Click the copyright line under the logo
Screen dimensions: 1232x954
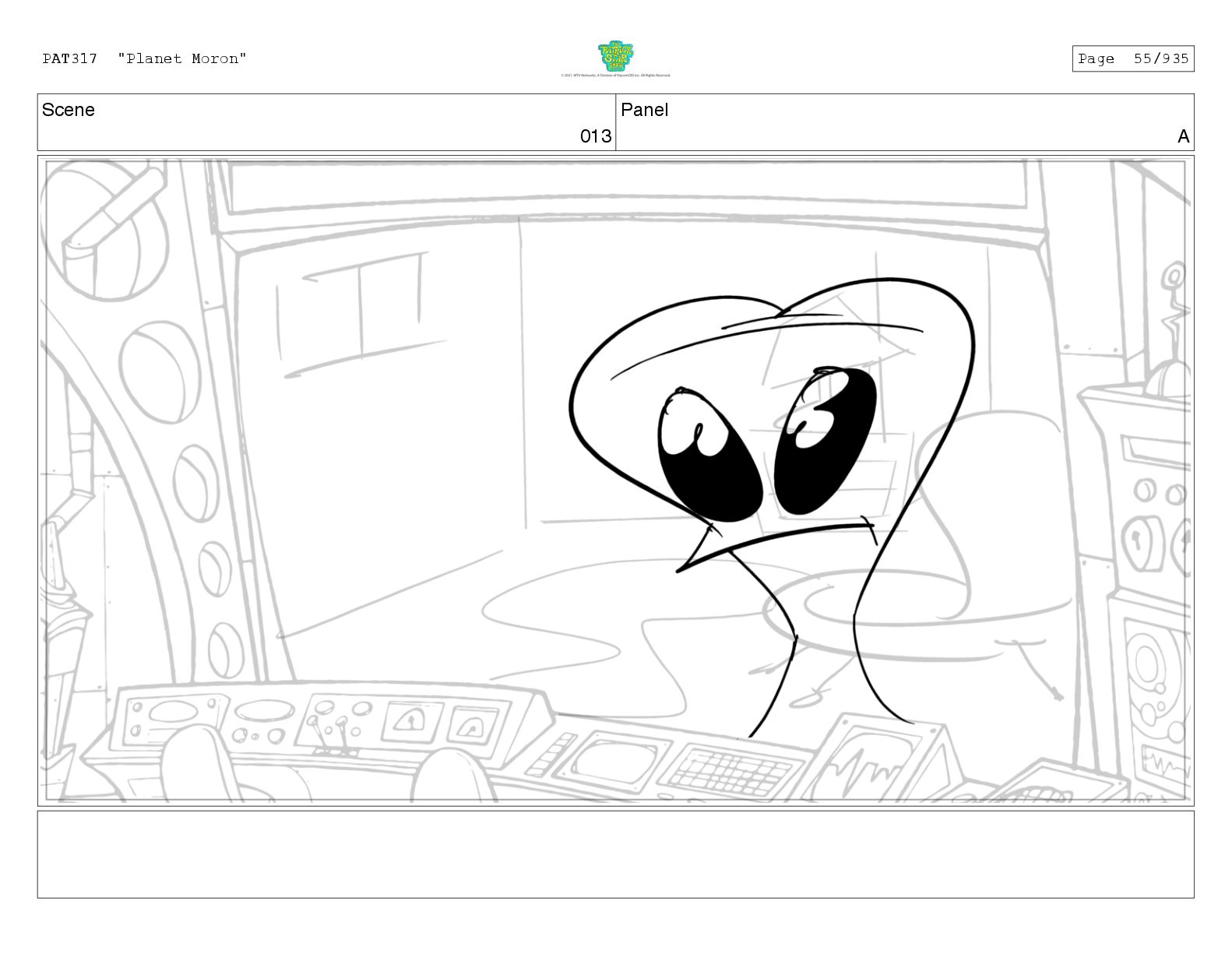click(615, 76)
